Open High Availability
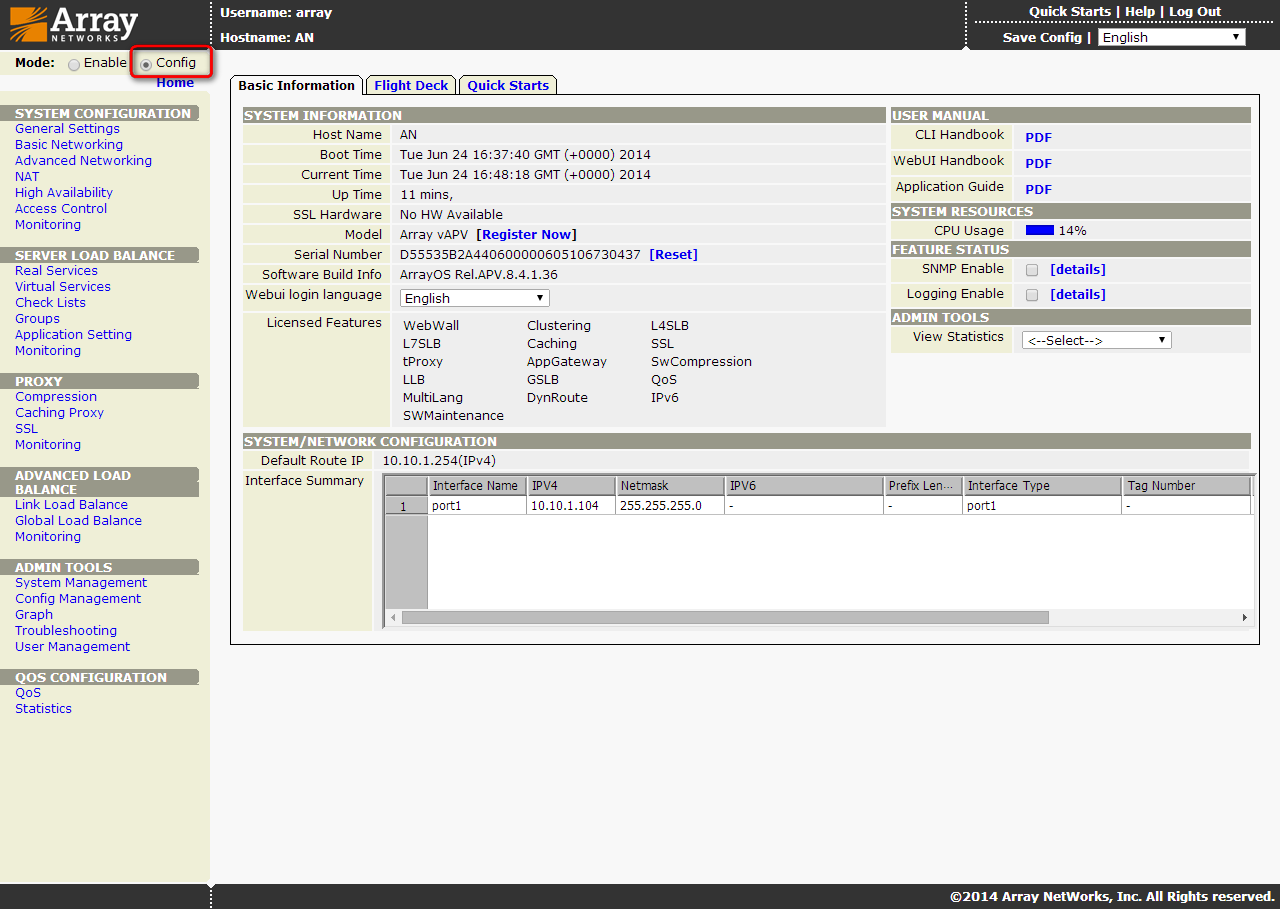The height and width of the screenshot is (909, 1280). click(x=64, y=193)
